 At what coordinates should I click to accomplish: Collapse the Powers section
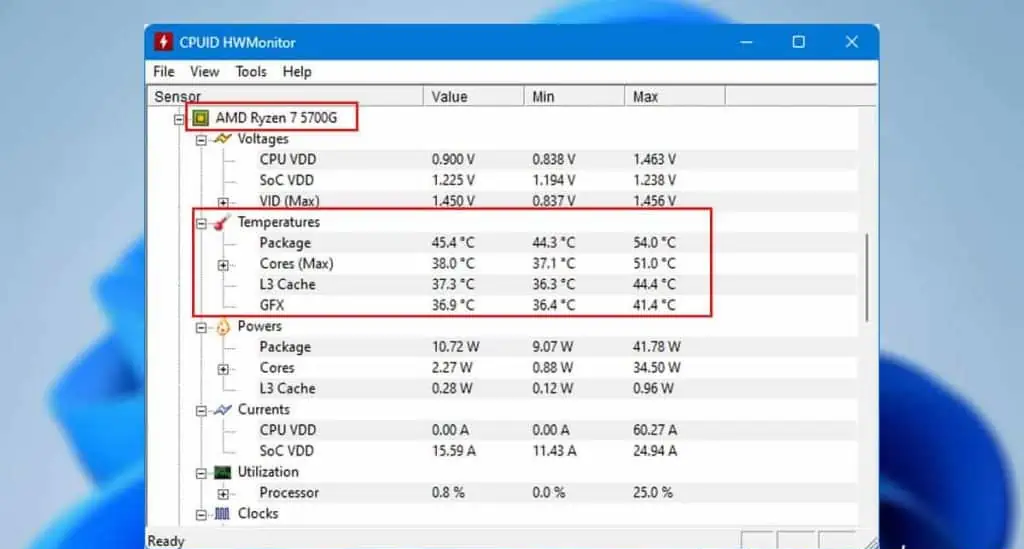click(x=201, y=328)
